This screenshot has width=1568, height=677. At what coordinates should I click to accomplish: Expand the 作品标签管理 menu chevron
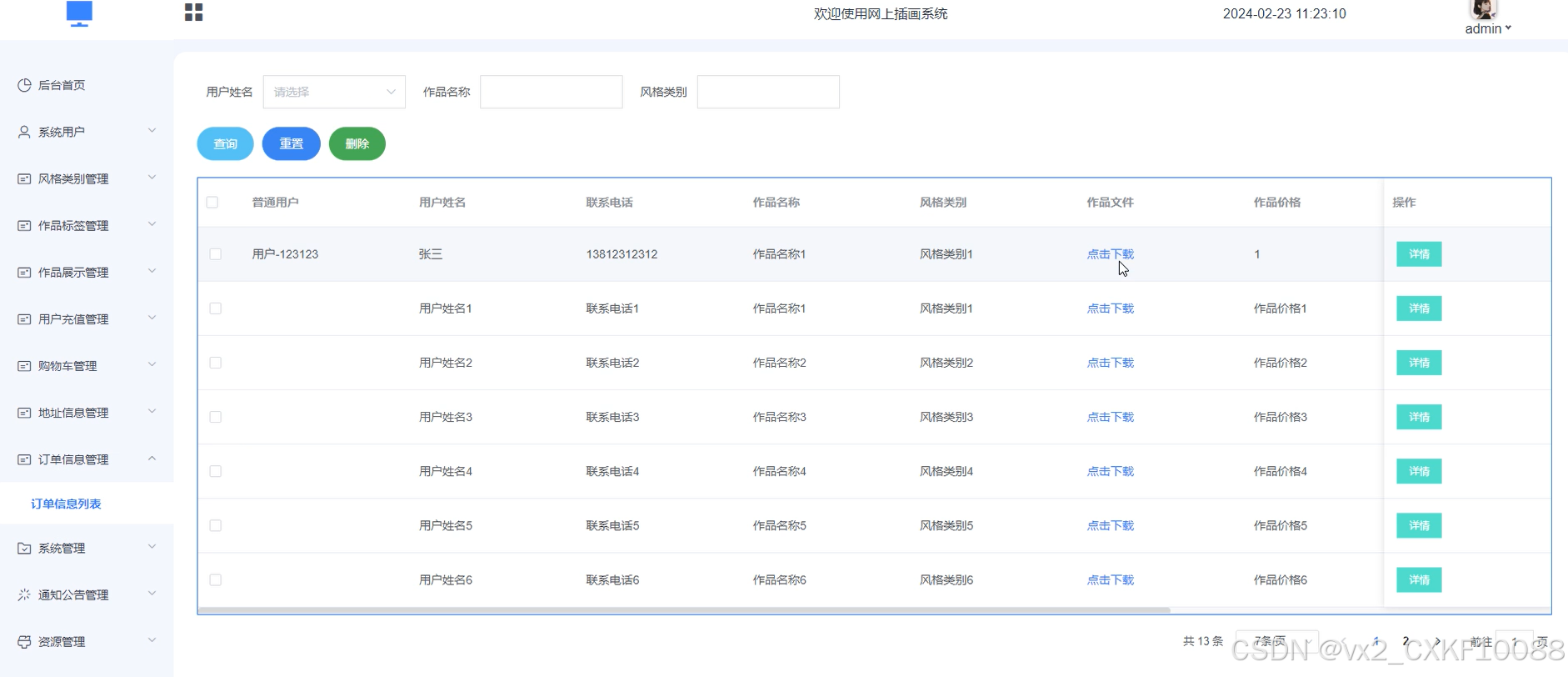pos(152,223)
